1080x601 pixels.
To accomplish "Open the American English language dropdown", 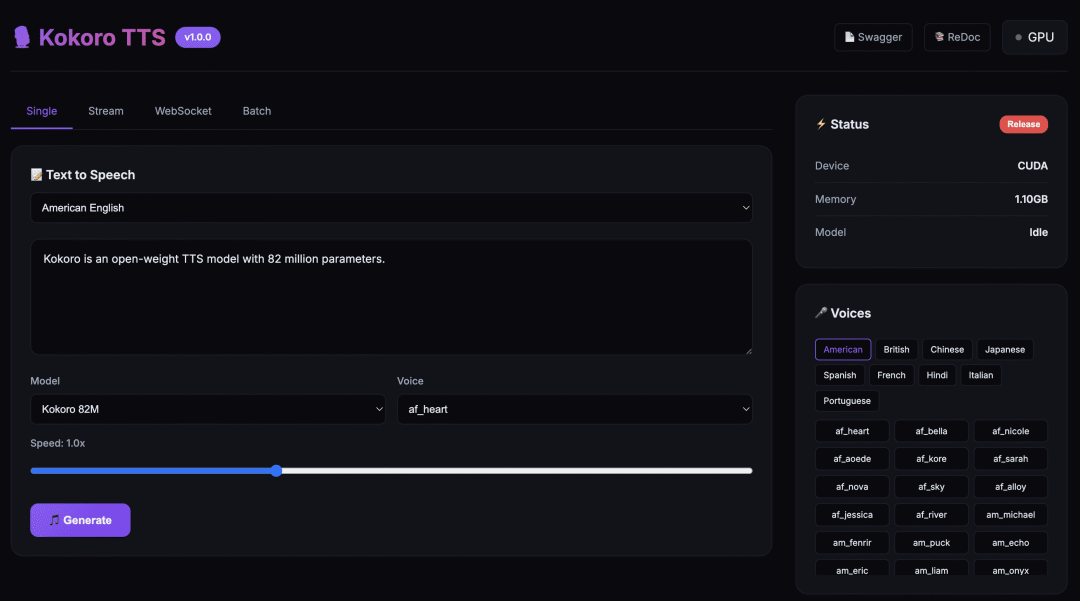I will tap(391, 208).
